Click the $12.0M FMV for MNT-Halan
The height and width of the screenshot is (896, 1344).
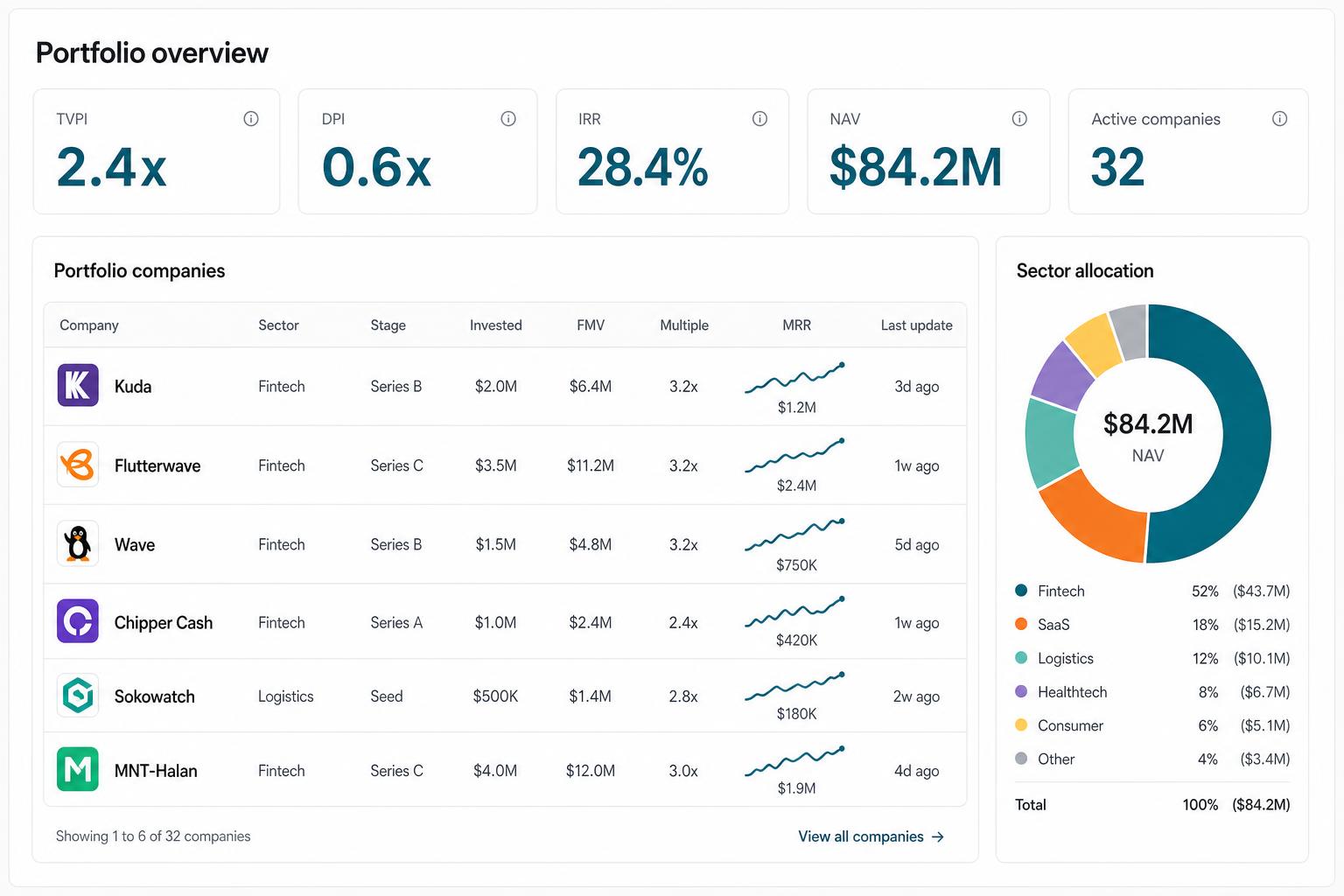(591, 771)
